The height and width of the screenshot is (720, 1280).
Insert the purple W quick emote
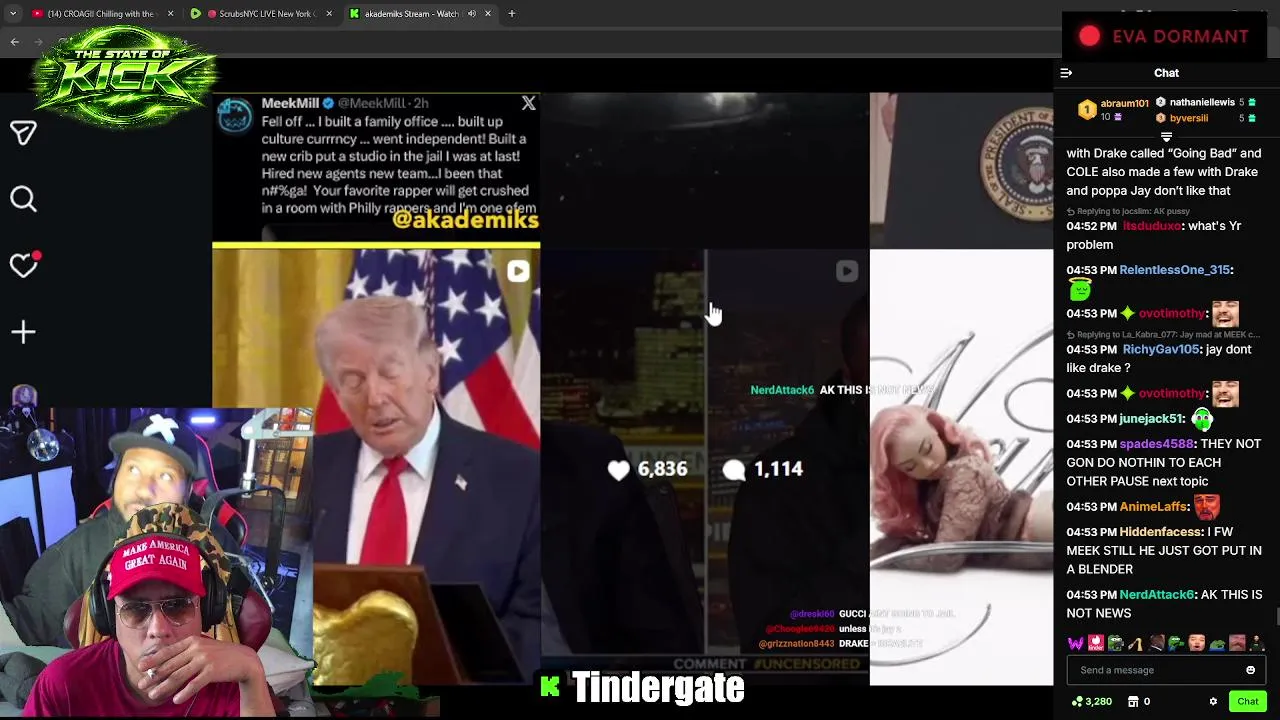[x=1076, y=644]
